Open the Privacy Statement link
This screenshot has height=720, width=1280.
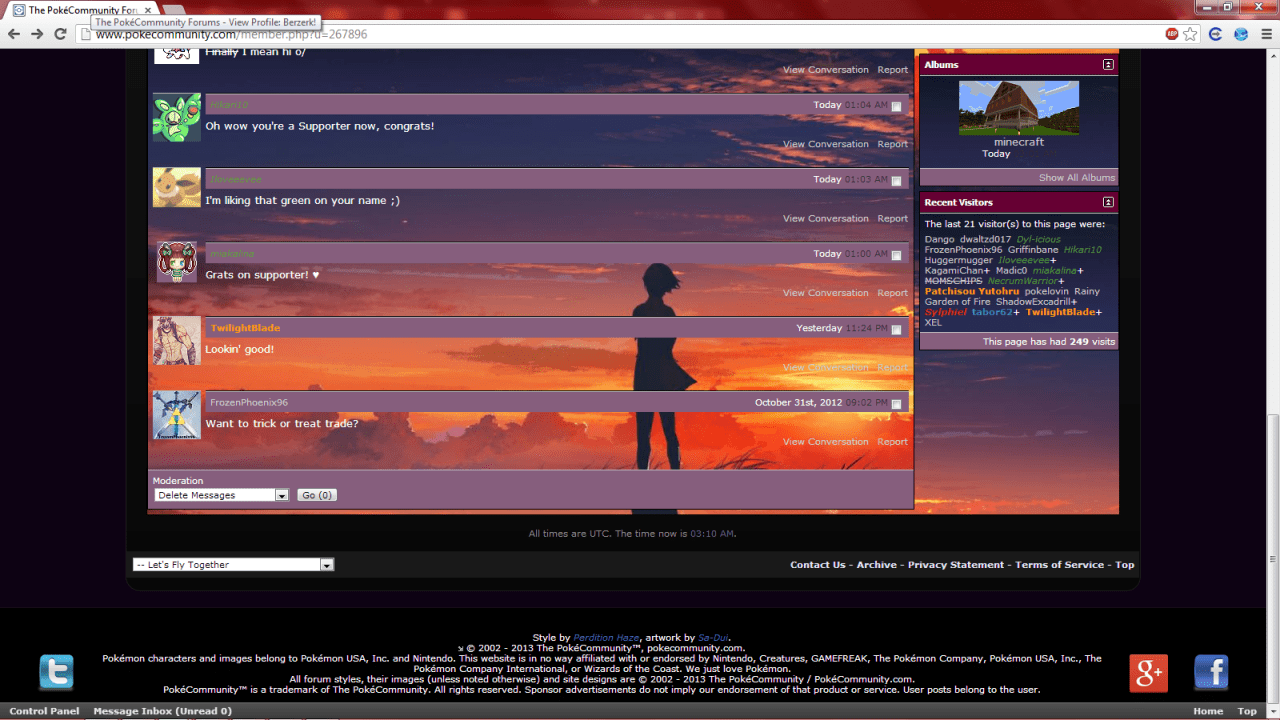click(956, 565)
